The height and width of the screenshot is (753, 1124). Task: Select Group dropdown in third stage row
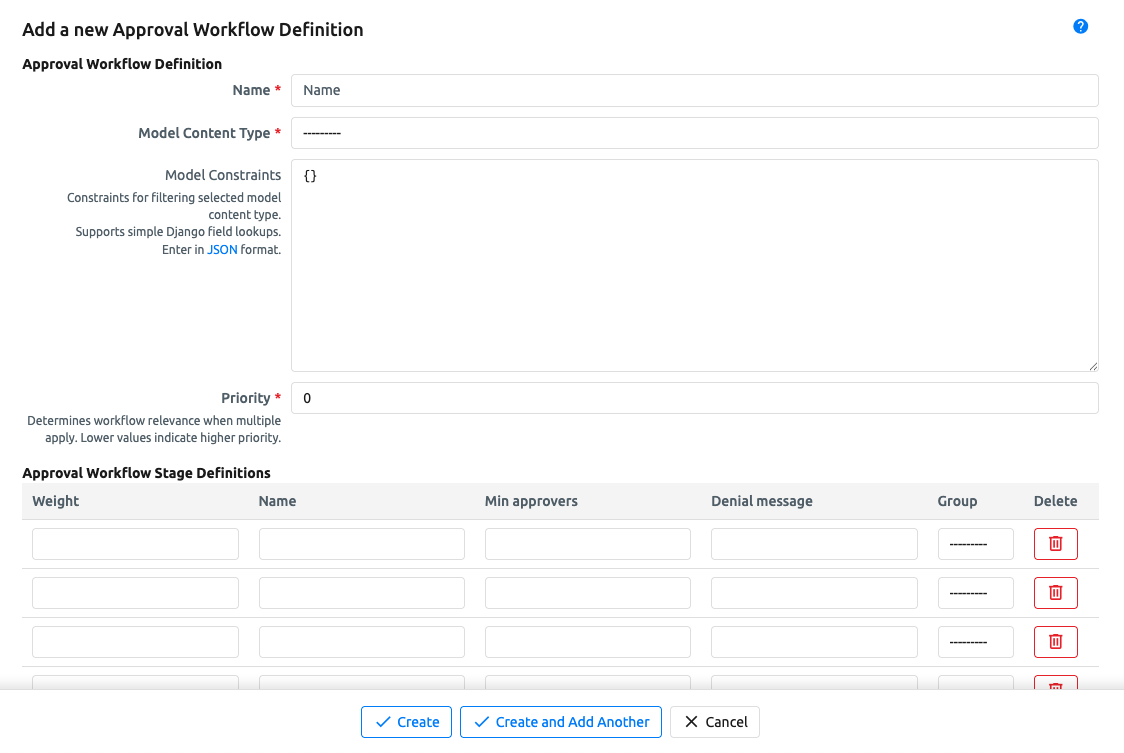click(x=975, y=642)
